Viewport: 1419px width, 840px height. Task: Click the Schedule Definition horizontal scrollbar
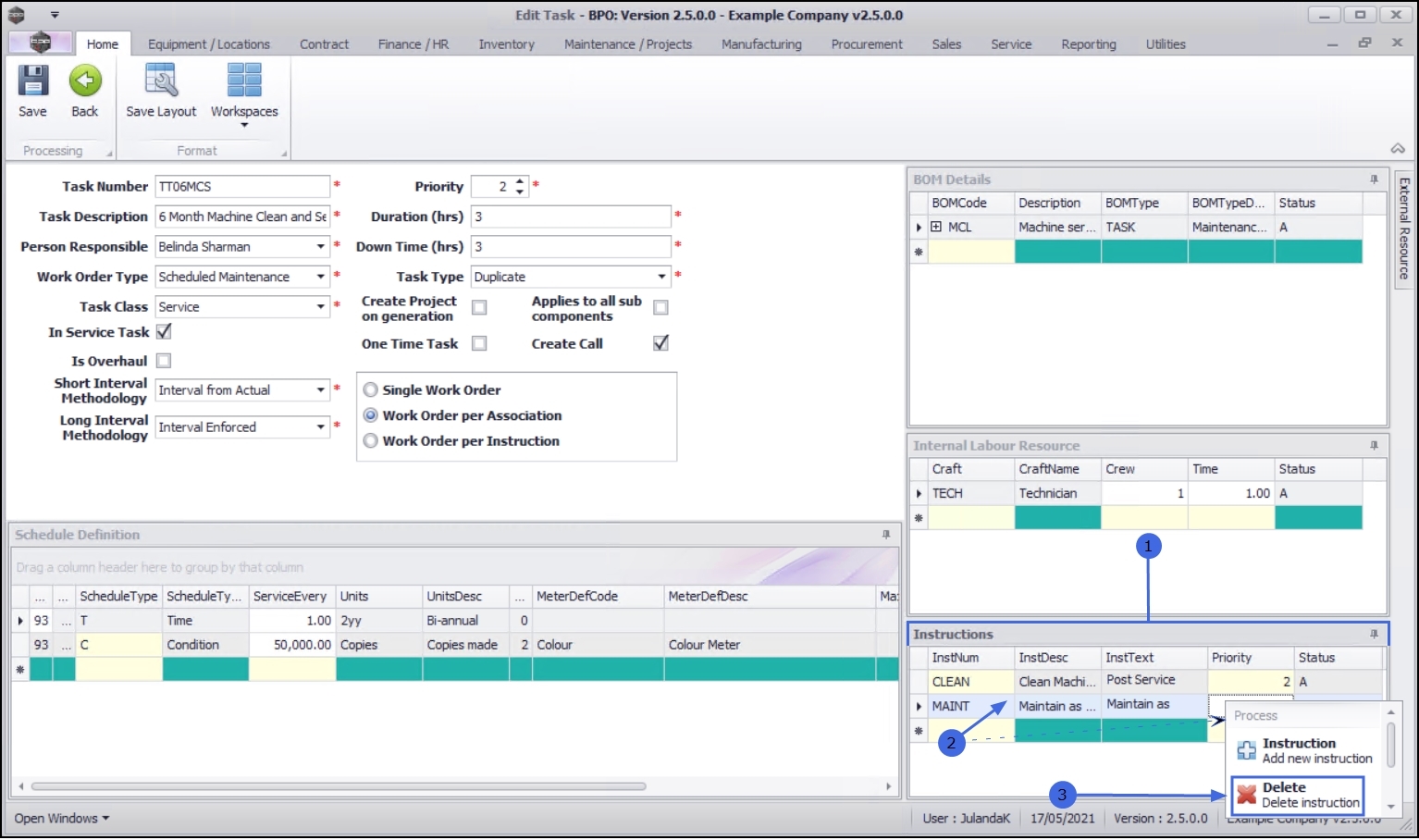click(339, 786)
